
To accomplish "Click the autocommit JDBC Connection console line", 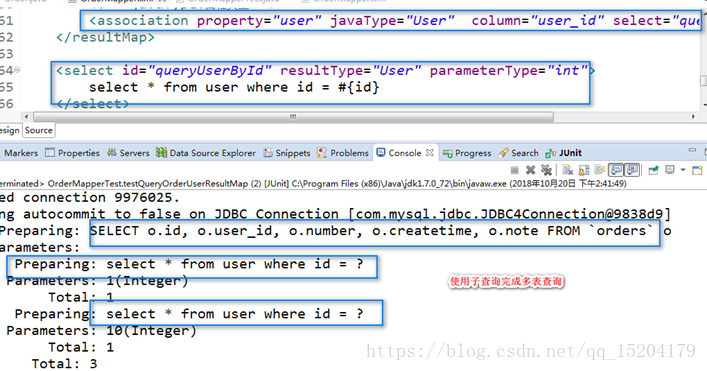I will [335, 214].
